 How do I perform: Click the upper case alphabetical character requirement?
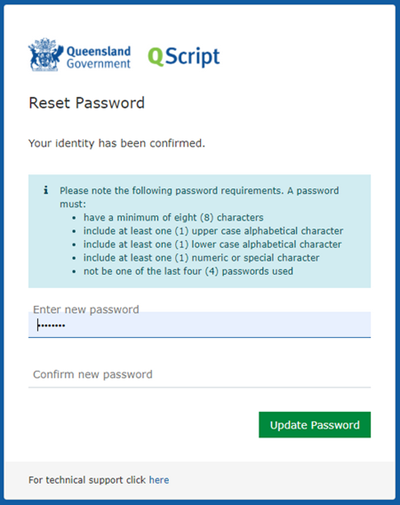pyautogui.click(x=213, y=231)
